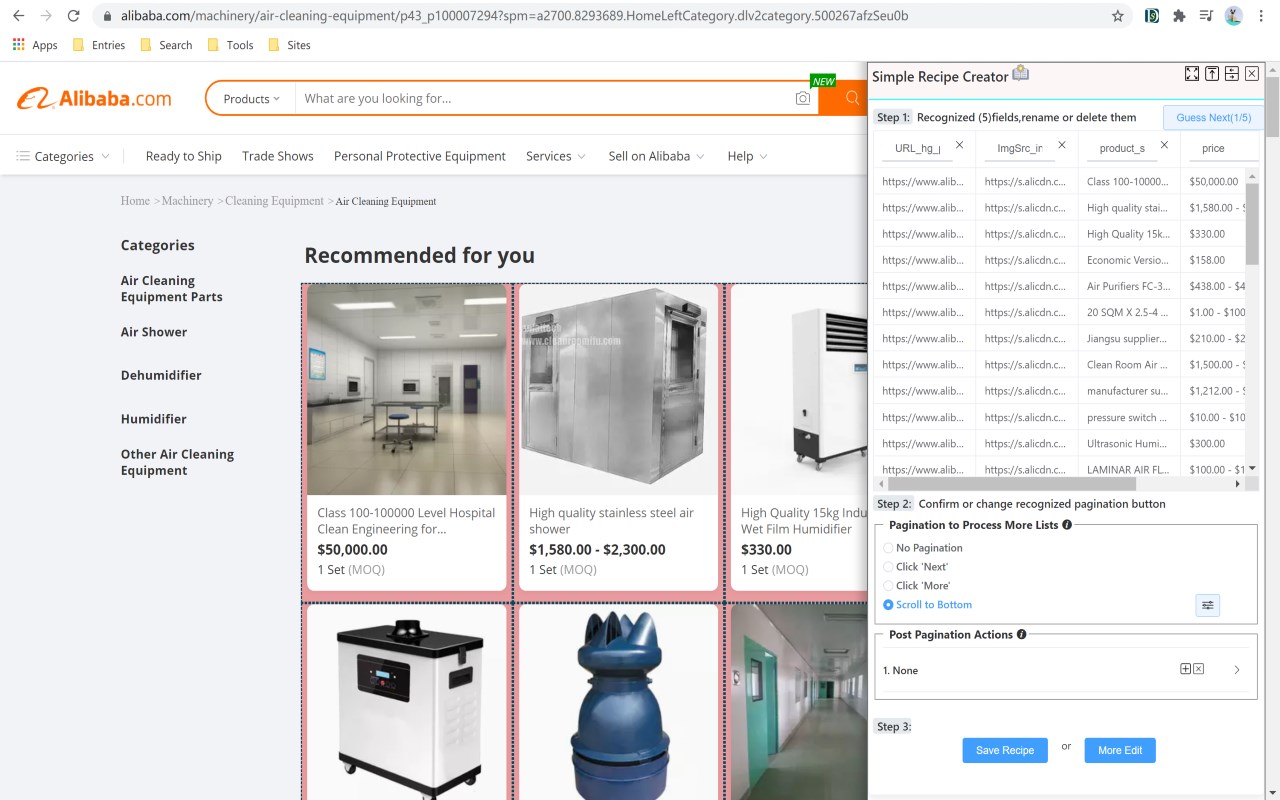
Task: Delete the product_s field column
Action: pos(1164,145)
